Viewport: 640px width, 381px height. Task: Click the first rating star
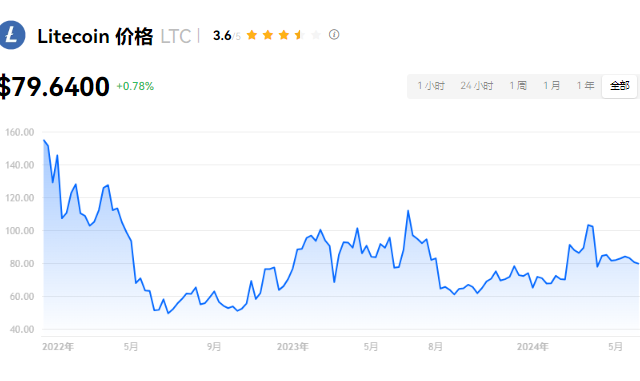(x=252, y=35)
